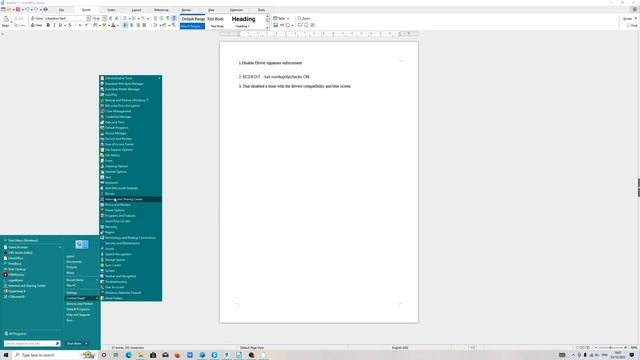This screenshot has height=360, width=640.
Task: Expand Recent Items in the start menu
Action: pos(82,280)
